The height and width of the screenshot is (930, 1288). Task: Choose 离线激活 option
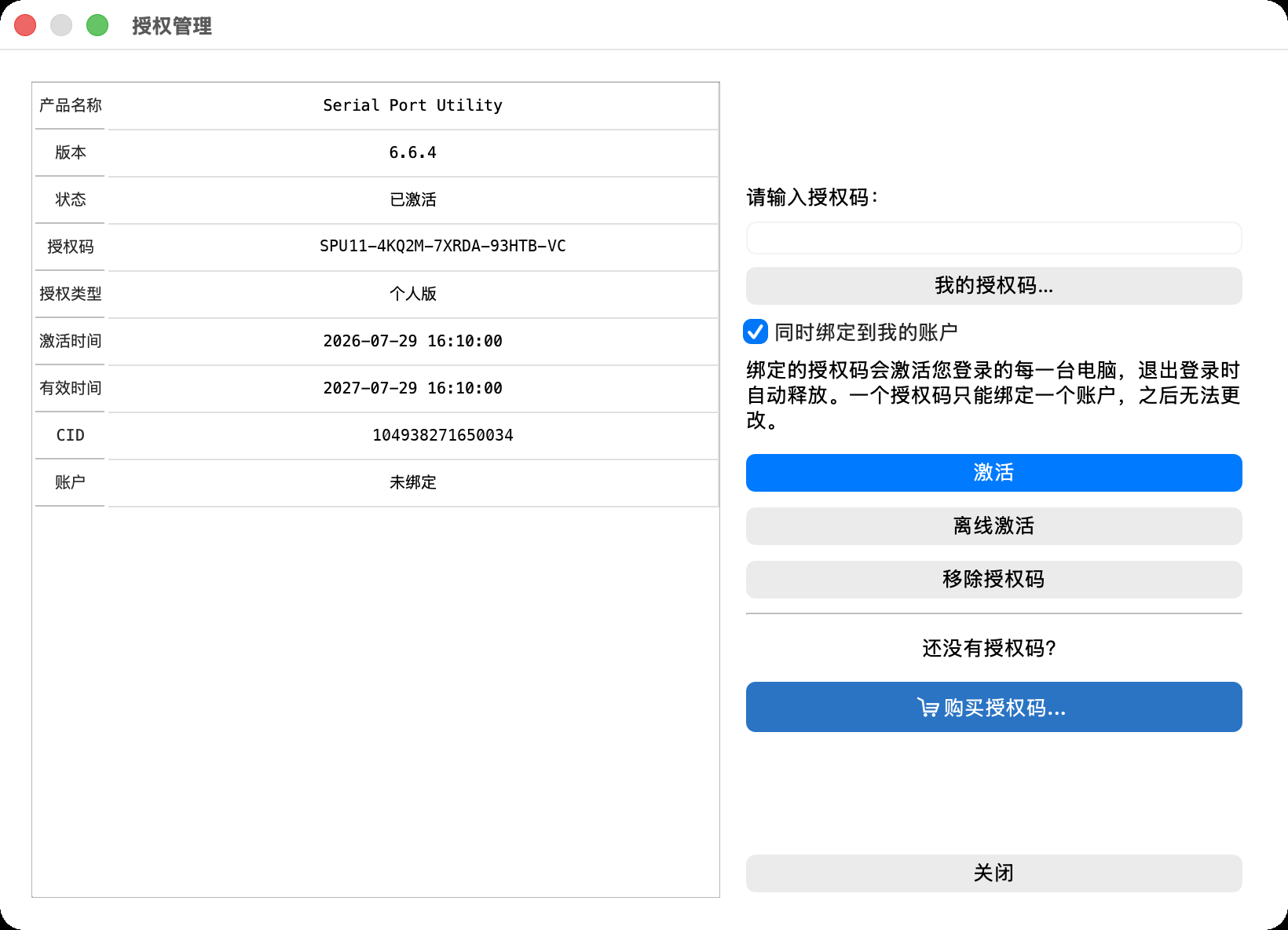tap(993, 526)
